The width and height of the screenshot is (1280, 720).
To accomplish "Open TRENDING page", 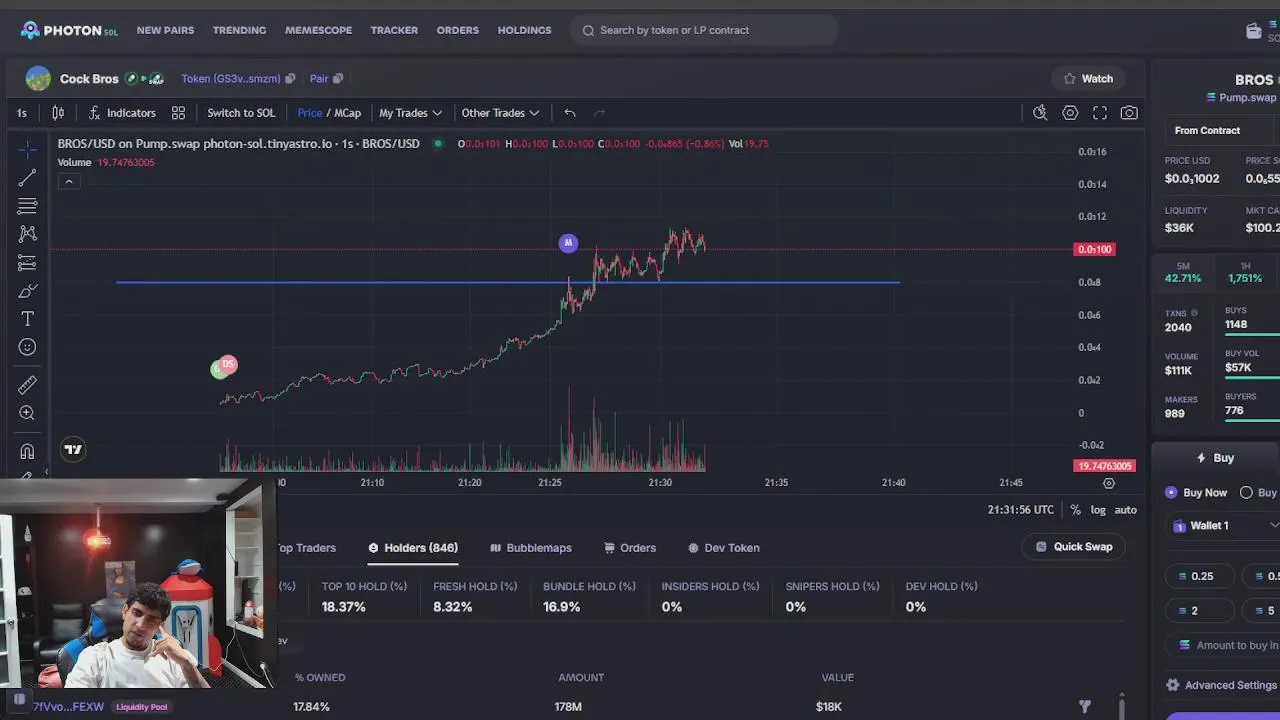I will [x=239, y=30].
